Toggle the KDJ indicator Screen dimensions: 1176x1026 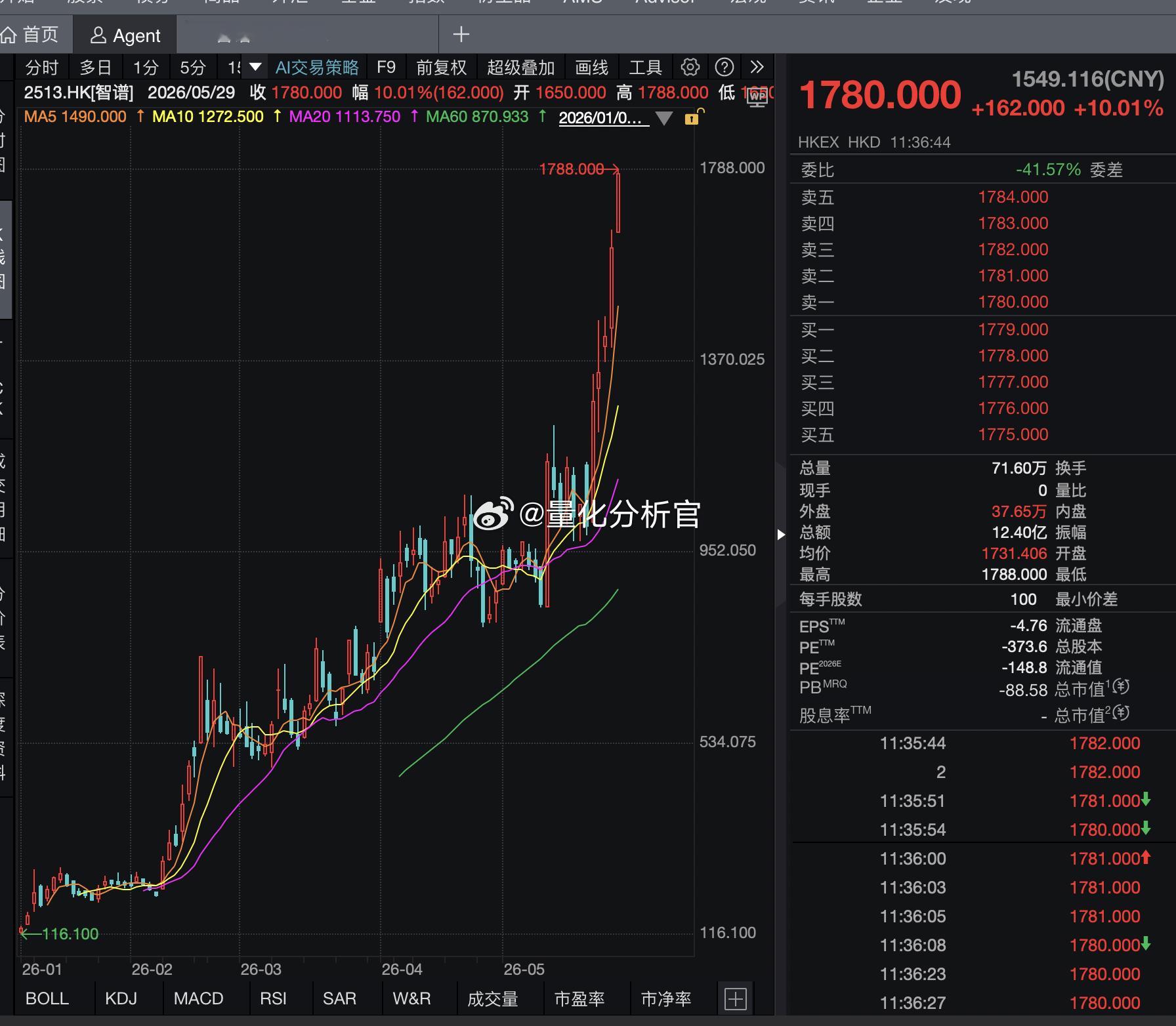click(x=121, y=998)
